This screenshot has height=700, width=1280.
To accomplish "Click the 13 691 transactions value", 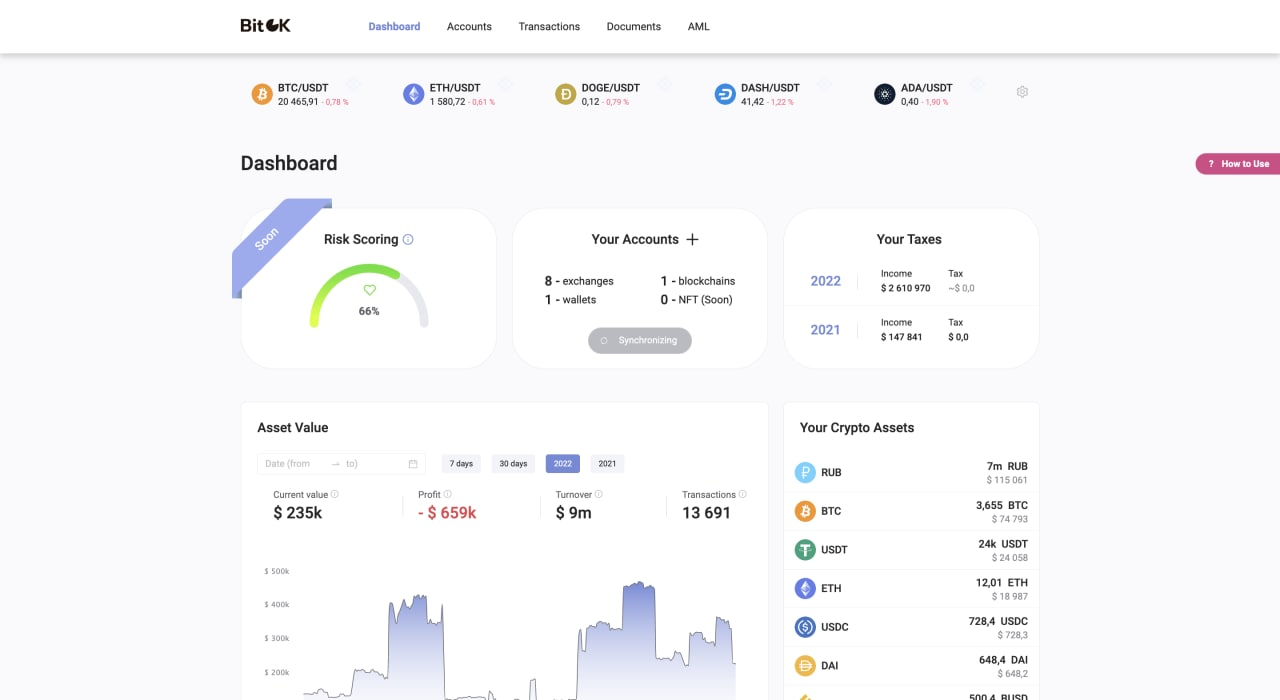I will coord(707,513).
